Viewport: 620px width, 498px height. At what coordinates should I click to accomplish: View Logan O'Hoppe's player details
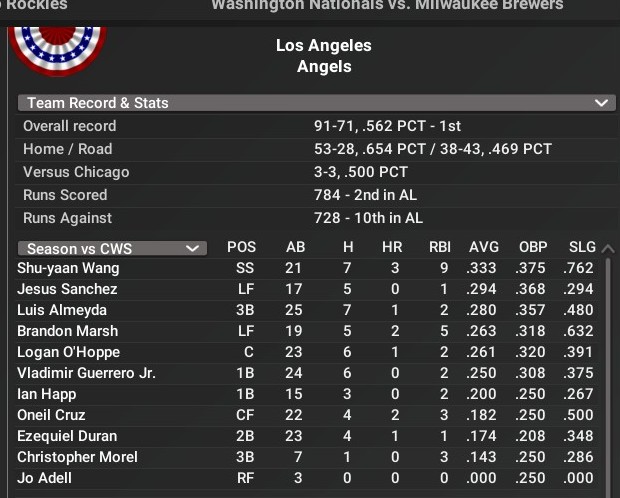[x=68, y=352]
